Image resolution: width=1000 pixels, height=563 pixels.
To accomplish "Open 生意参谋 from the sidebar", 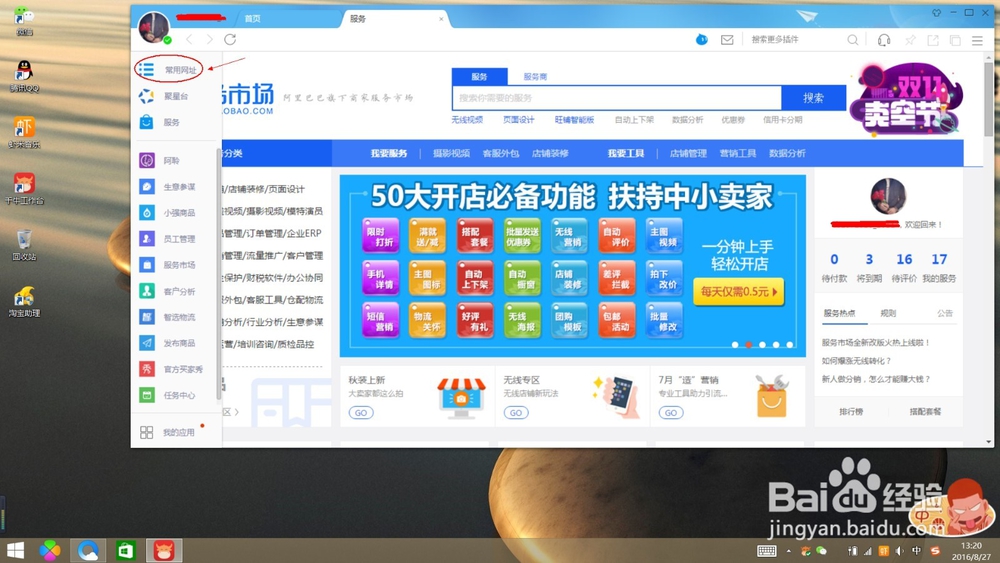I will 168,187.
